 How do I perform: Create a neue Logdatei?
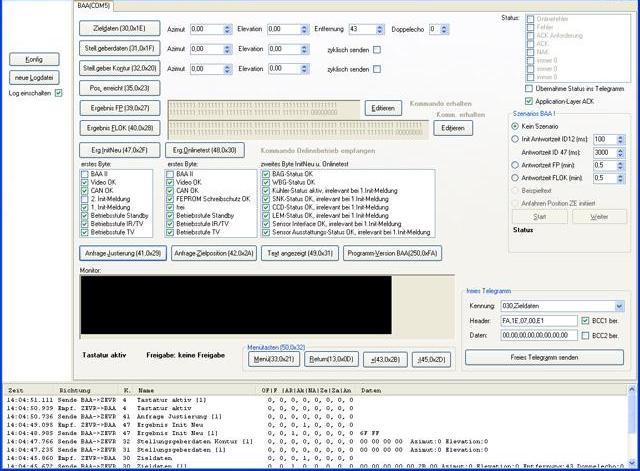[34, 78]
